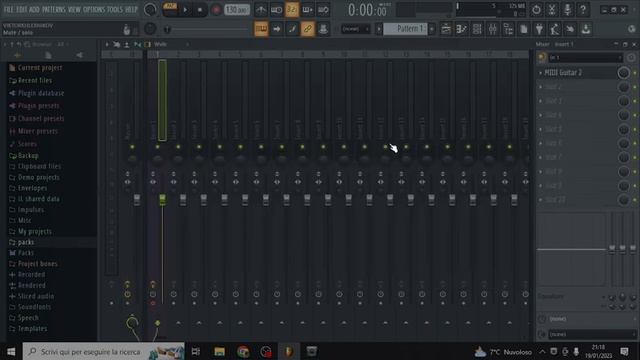Toggle wait-for-input before recording icon
The height and width of the screenshot is (360, 640).
click(276, 9)
